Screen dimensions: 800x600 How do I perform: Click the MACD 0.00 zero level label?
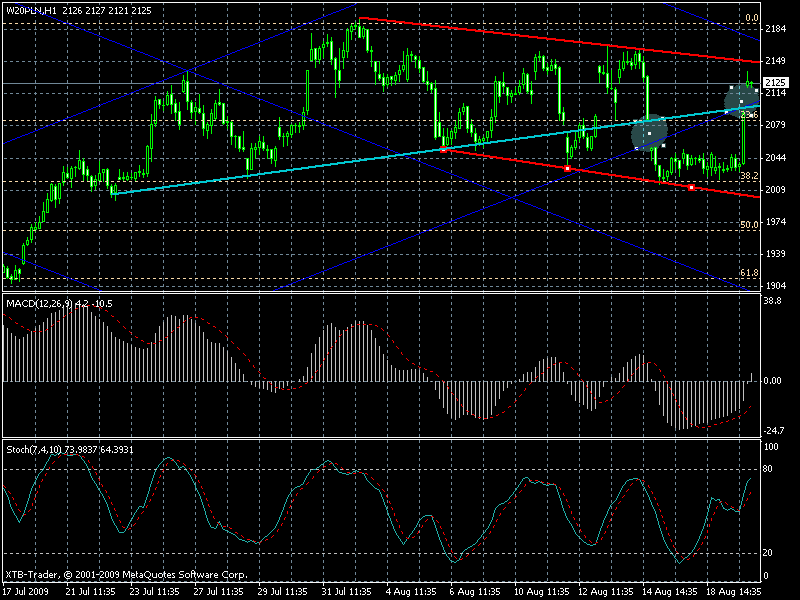point(772,381)
